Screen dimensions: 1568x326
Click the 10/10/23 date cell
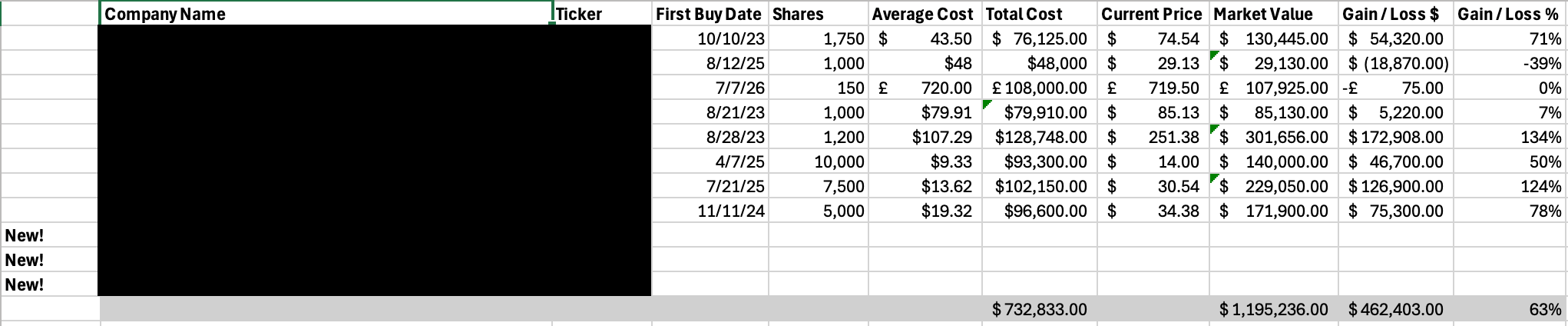710,38
